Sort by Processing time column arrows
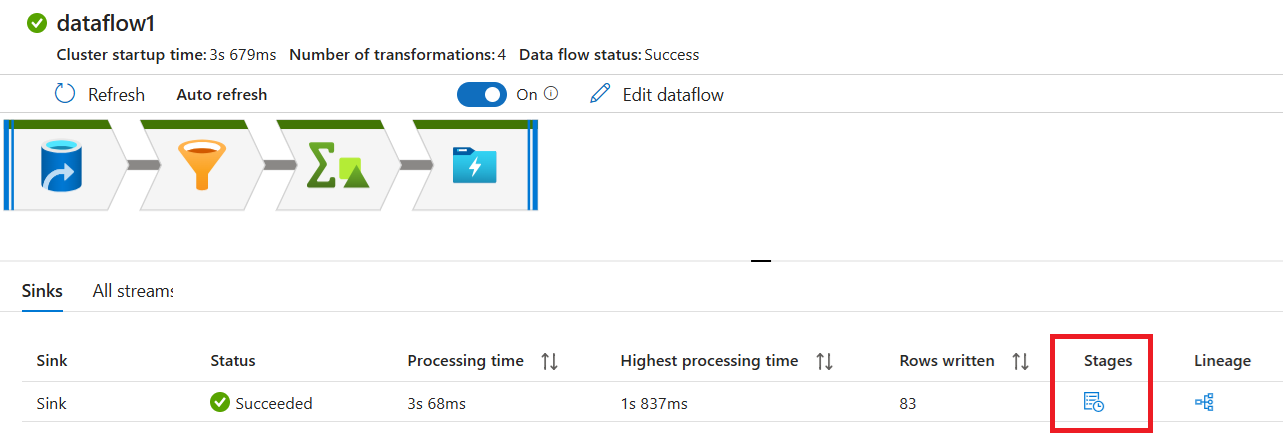This screenshot has width=1283, height=446. coord(549,361)
